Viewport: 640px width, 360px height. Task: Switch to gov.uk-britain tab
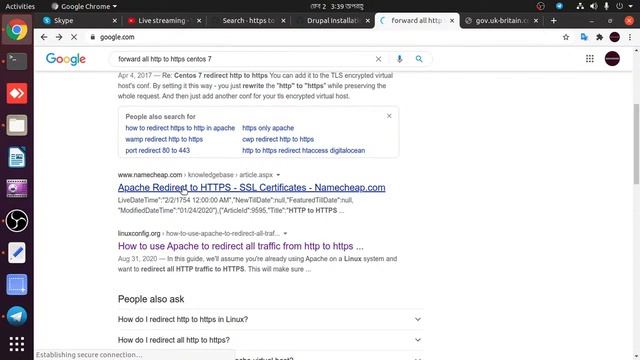click(502, 20)
